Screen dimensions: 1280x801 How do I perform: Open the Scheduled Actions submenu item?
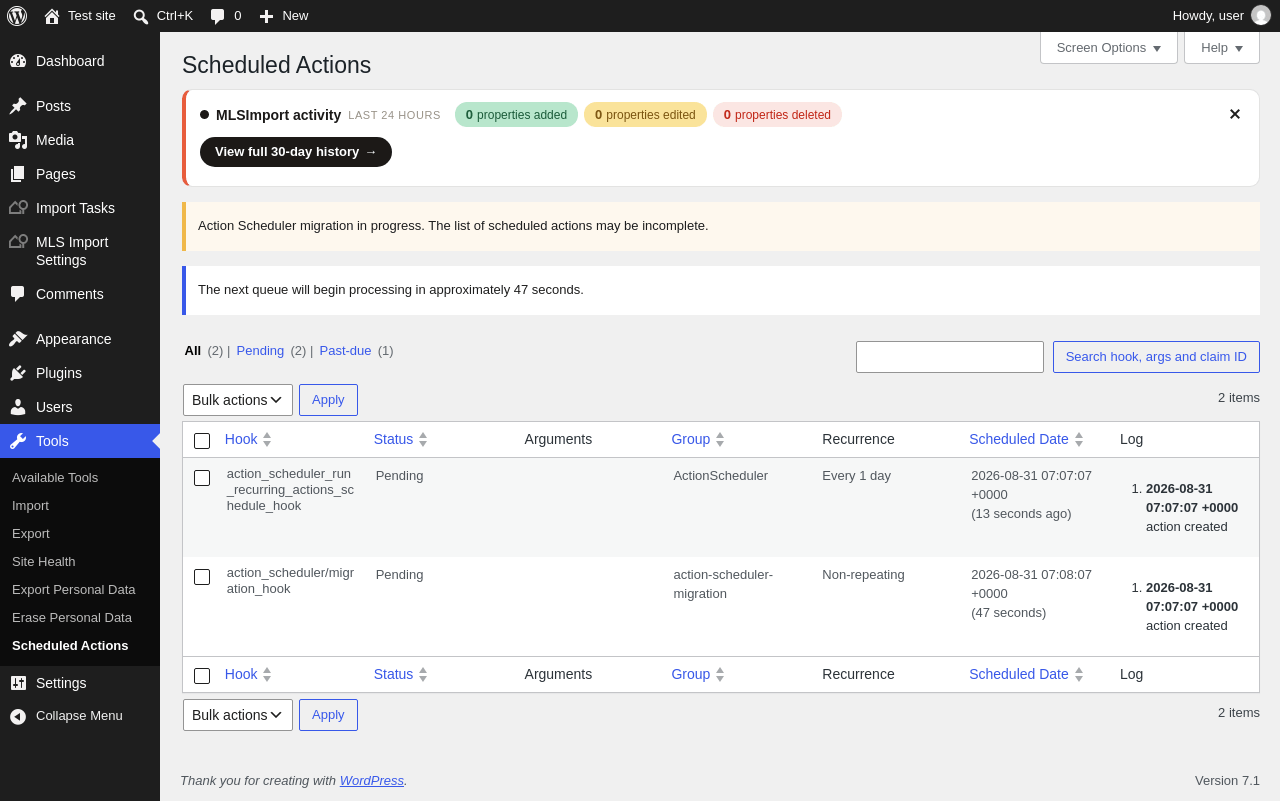(x=70, y=646)
